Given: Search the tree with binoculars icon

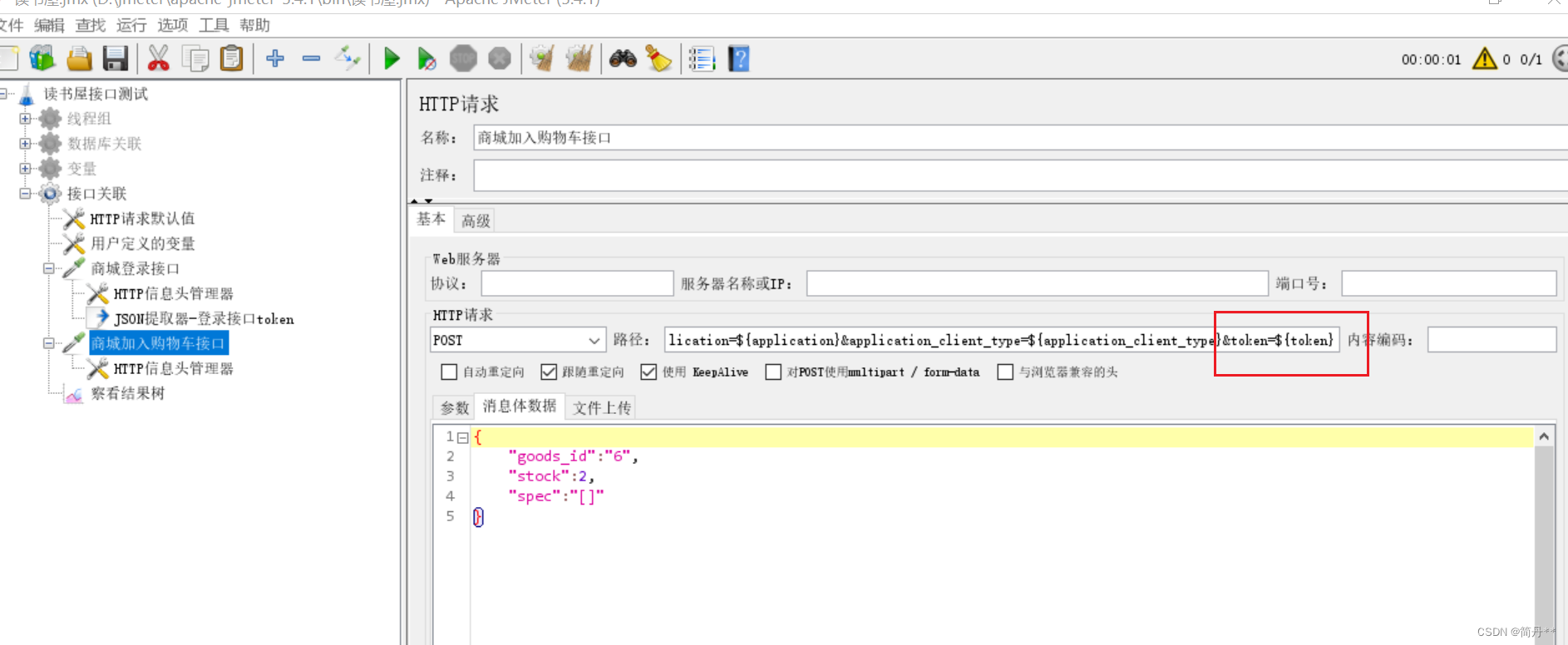Looking at the screenshot, I should [x=623, y=58].
